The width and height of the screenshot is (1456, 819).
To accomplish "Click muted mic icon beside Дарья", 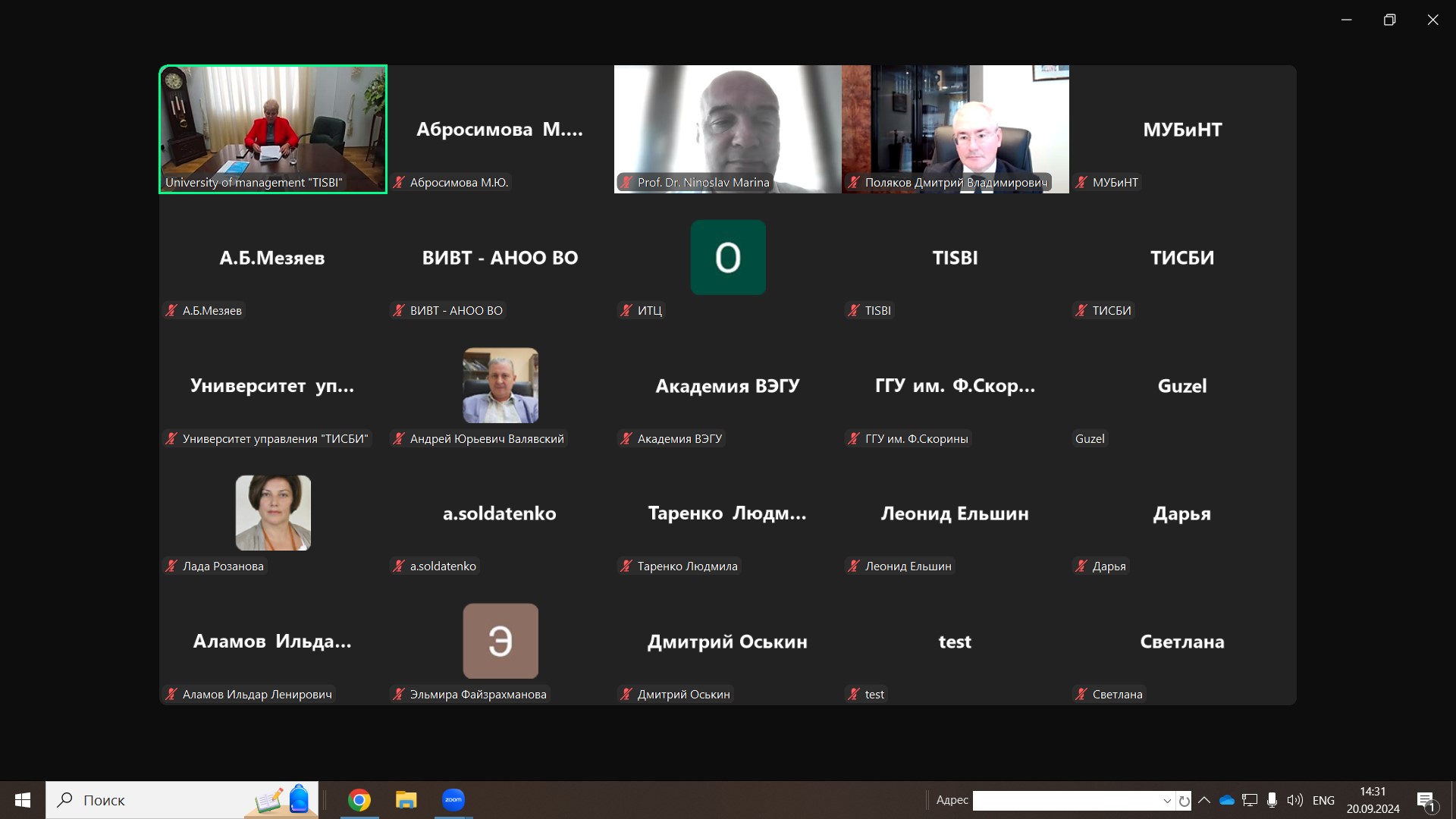I will click(1081, 566).
